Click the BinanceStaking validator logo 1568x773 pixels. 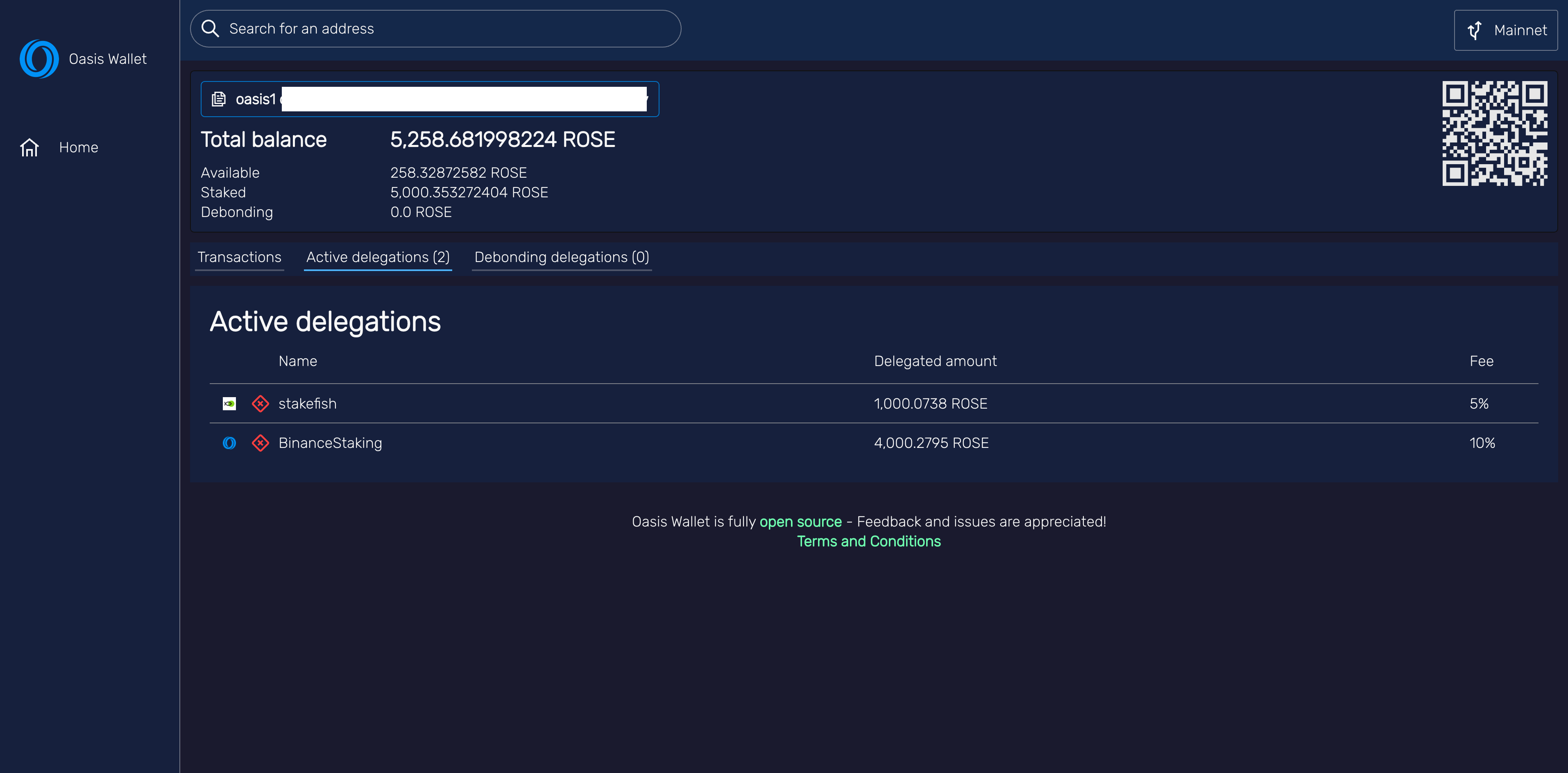(x=229, y=443)
